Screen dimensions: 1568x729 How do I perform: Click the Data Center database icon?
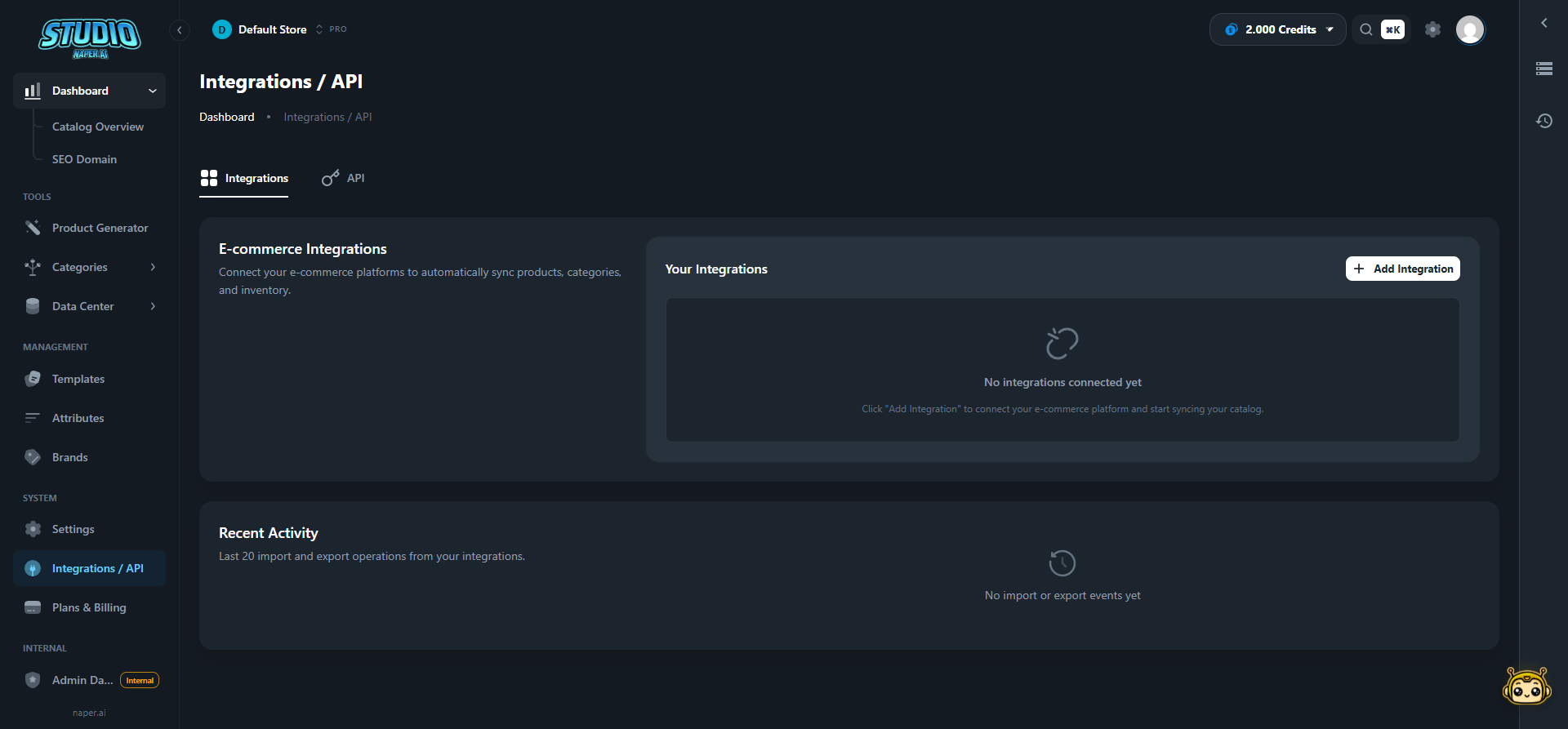(x=33, y=306)
